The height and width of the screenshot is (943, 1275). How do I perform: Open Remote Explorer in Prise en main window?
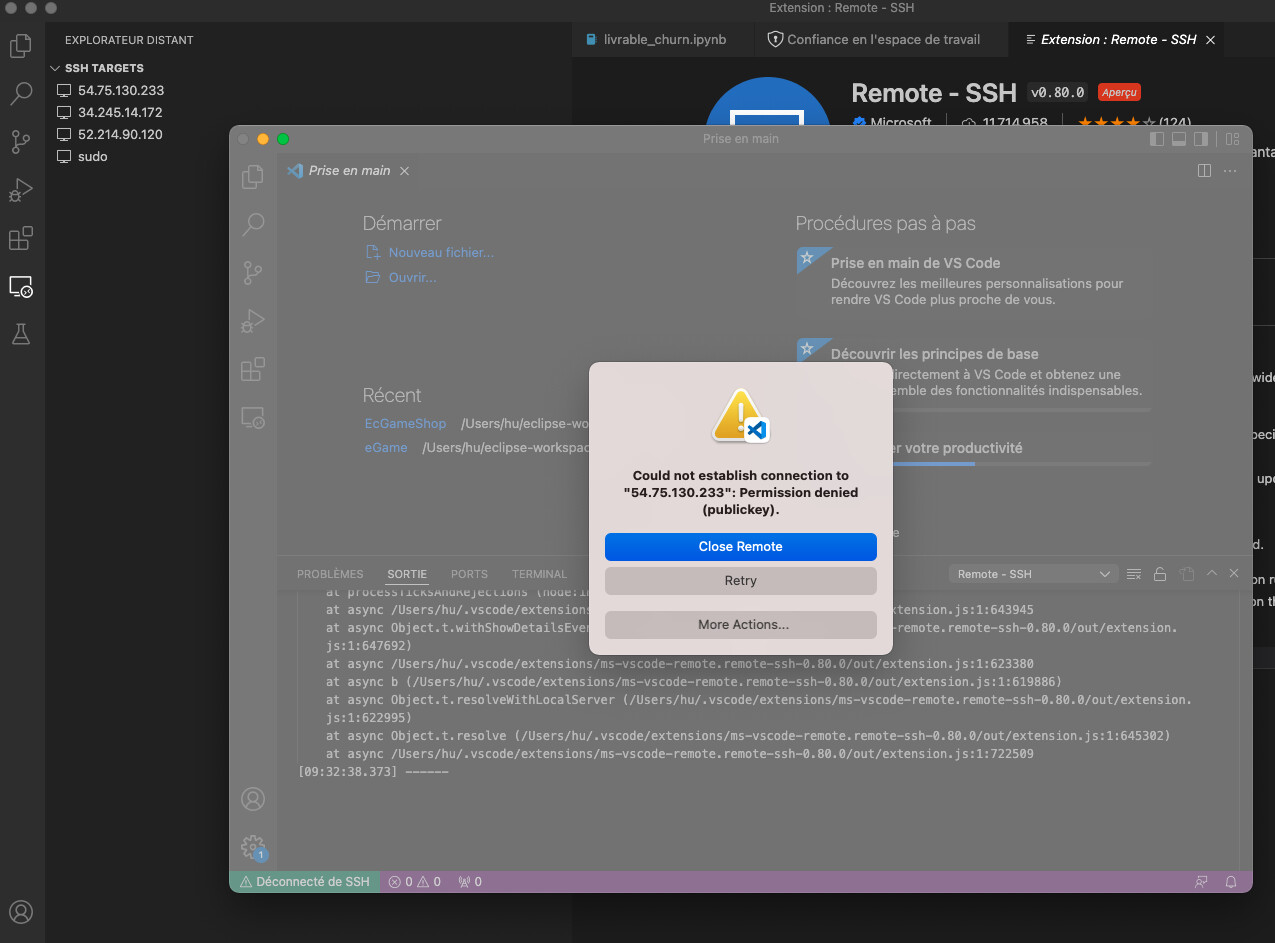253,418
